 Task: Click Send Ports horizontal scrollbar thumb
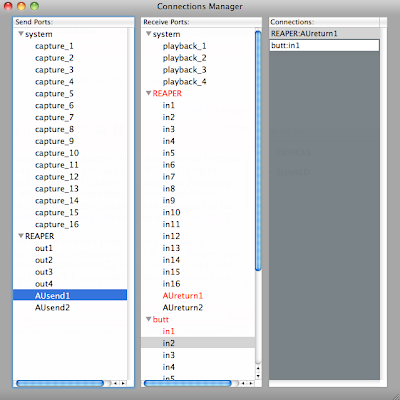[x=60, y=383]
